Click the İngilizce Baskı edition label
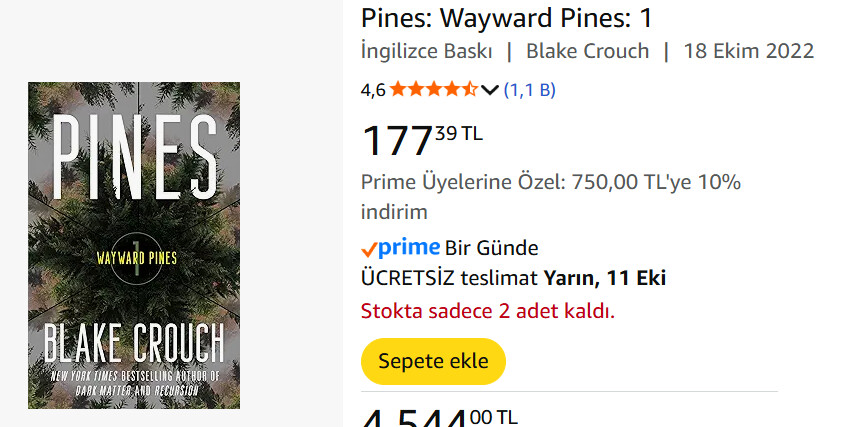 [427, 51]
